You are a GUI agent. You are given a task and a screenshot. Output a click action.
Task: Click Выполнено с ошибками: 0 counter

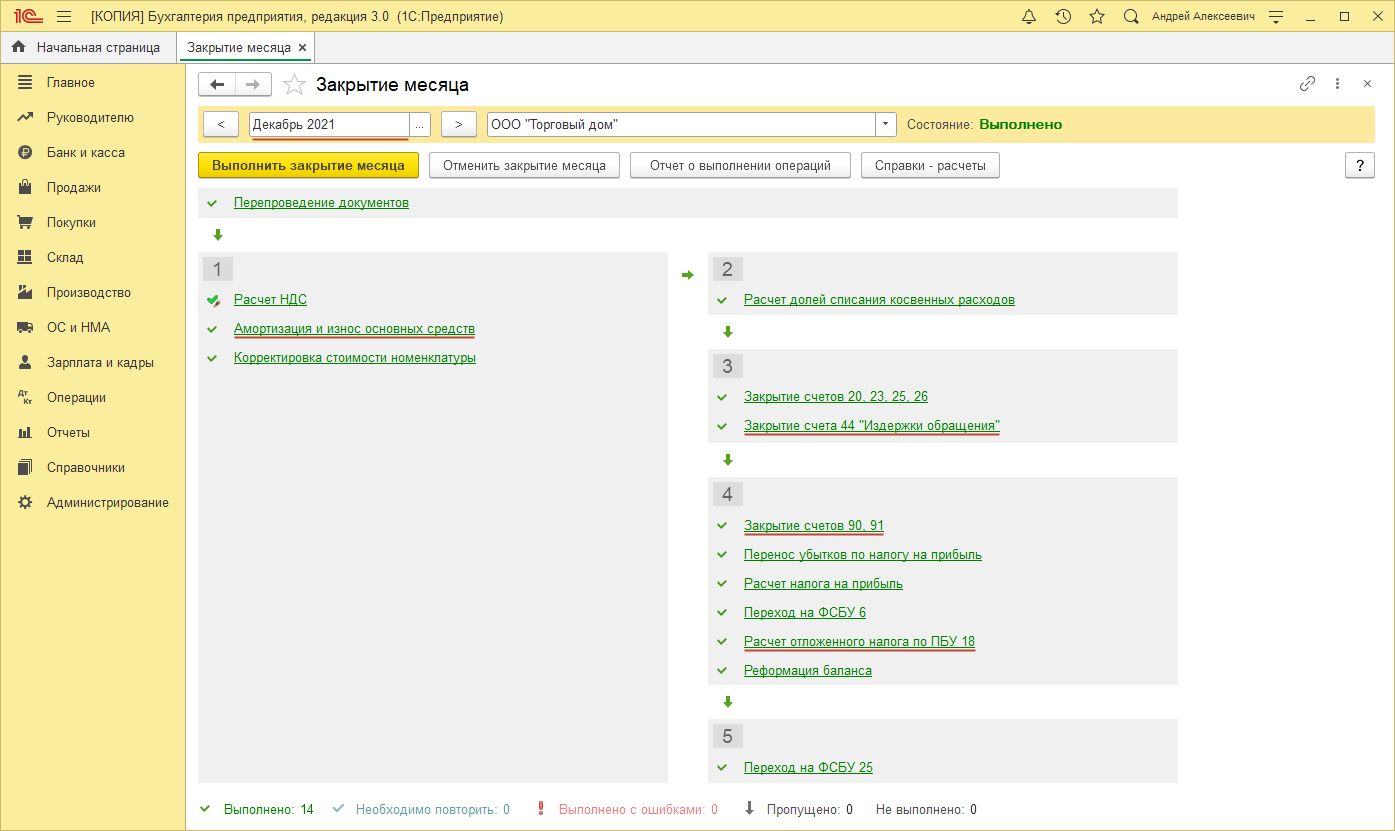pyautogui.click(x=638, y=809)
